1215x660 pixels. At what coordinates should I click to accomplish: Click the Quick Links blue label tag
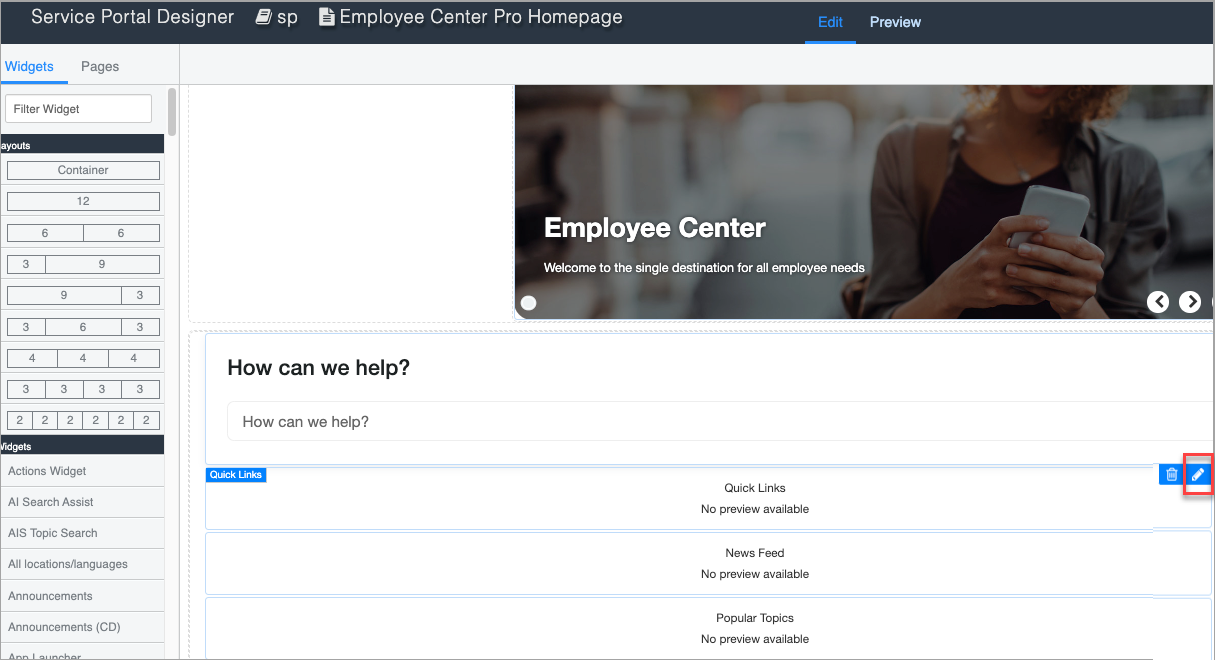click(236, 475)
